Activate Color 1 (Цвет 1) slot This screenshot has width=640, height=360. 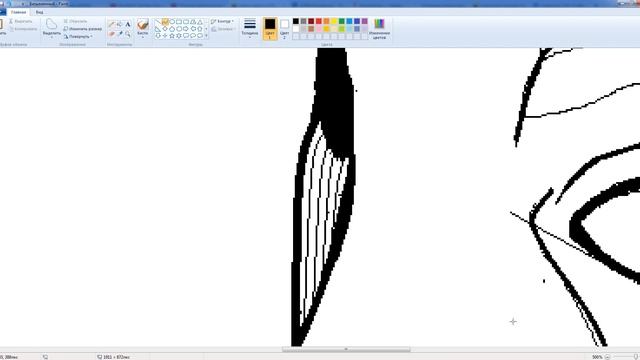(x=270, y=29)
